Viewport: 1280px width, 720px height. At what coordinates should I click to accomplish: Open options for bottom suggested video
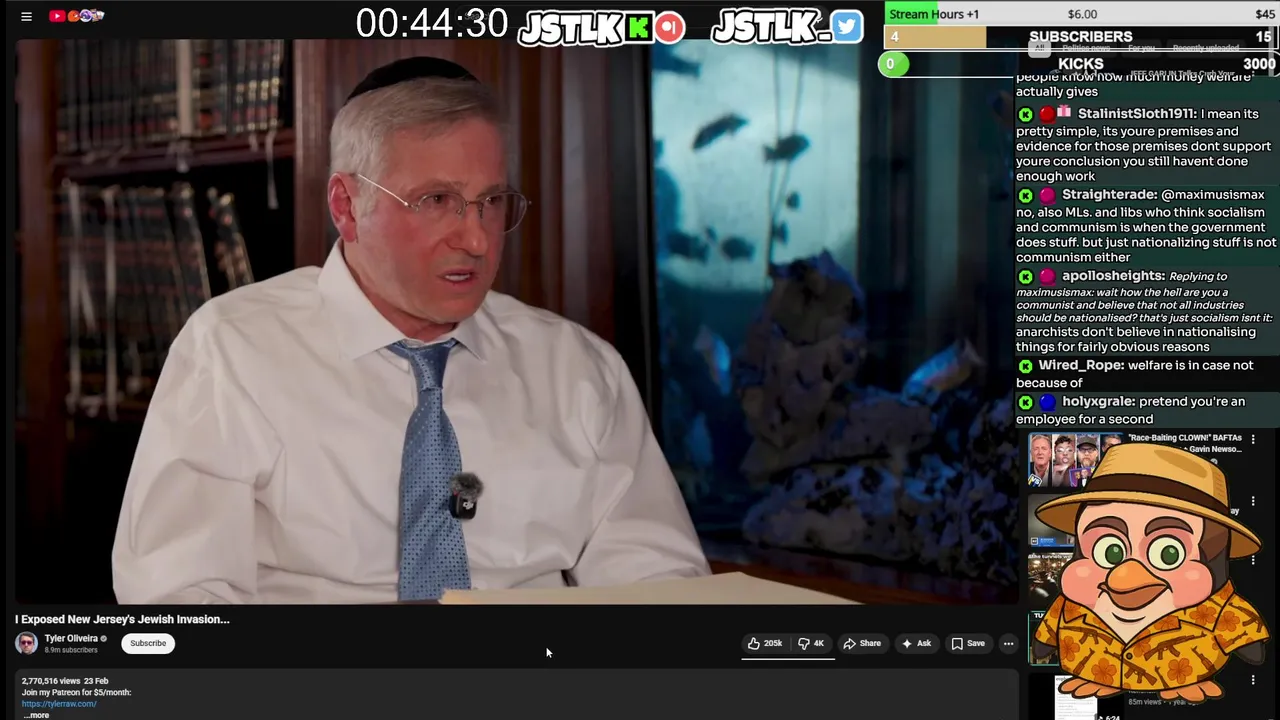1253,680
